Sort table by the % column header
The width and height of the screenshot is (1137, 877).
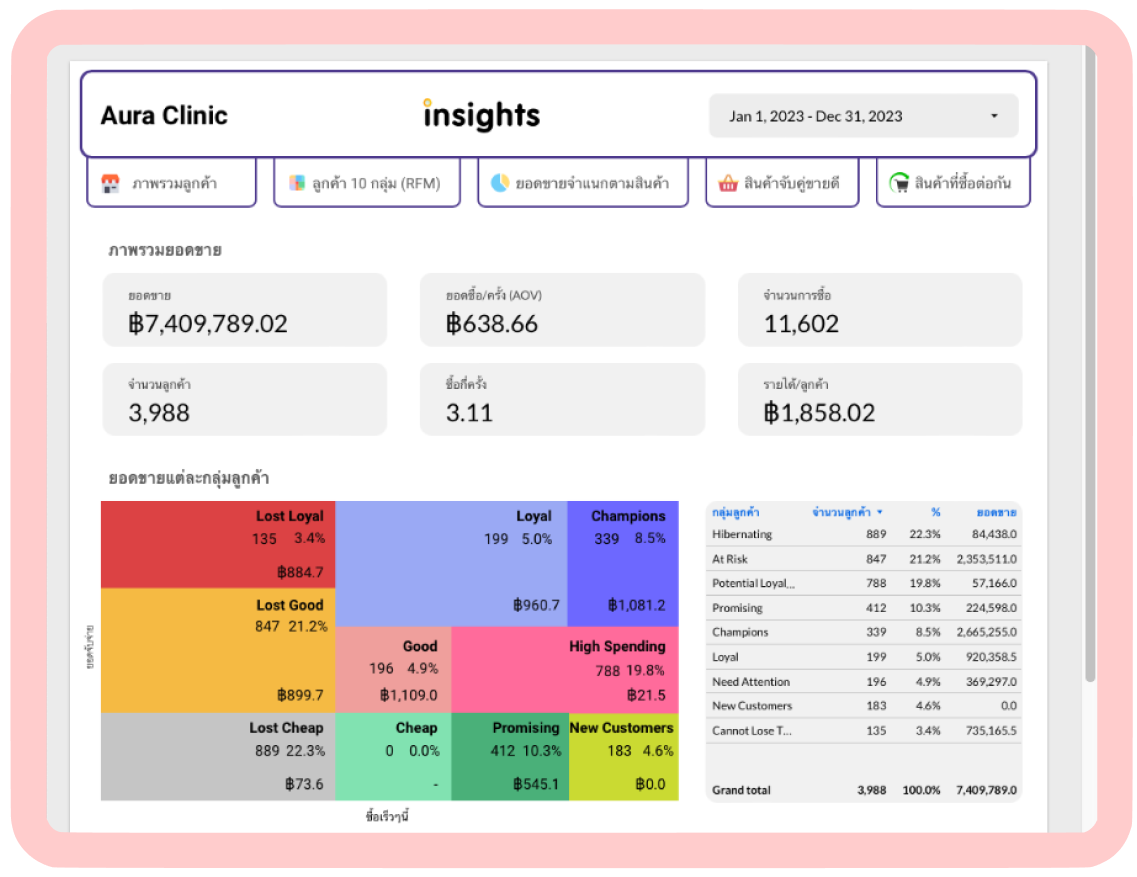coord(935,512)
